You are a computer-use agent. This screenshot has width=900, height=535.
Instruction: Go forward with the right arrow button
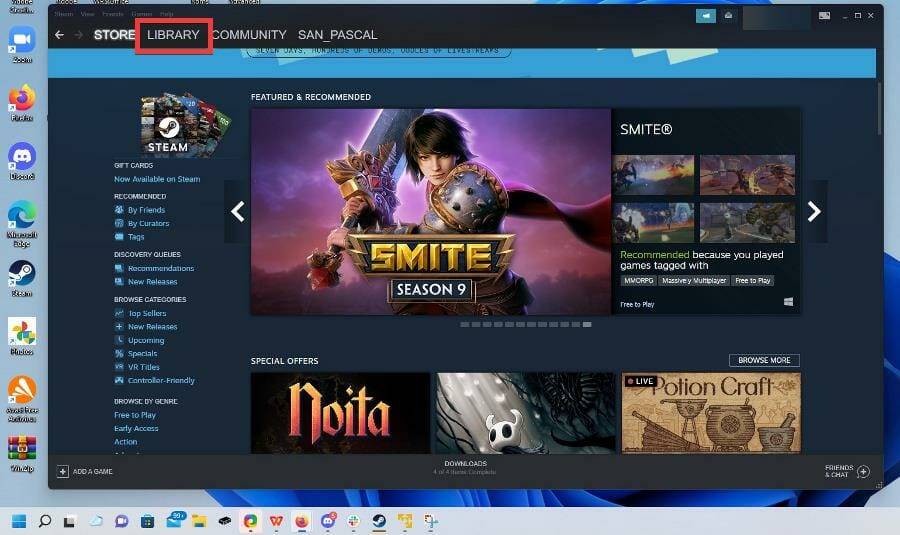tap(79, 35)
